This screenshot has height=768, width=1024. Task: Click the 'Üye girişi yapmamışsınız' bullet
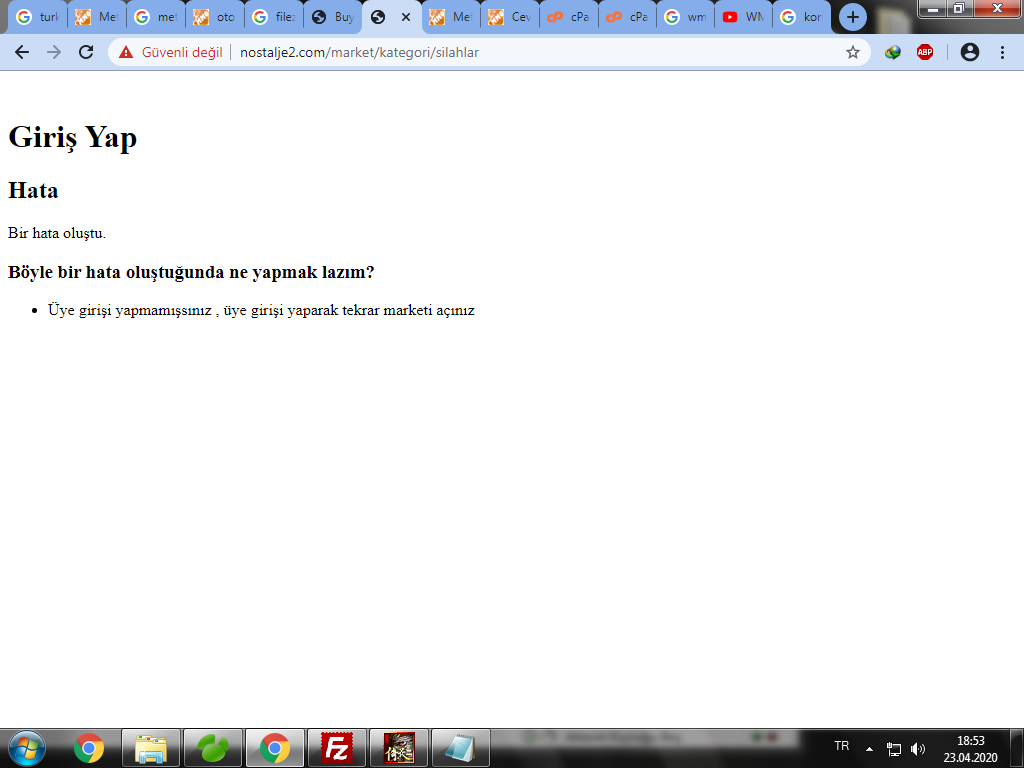pos(261,310)
